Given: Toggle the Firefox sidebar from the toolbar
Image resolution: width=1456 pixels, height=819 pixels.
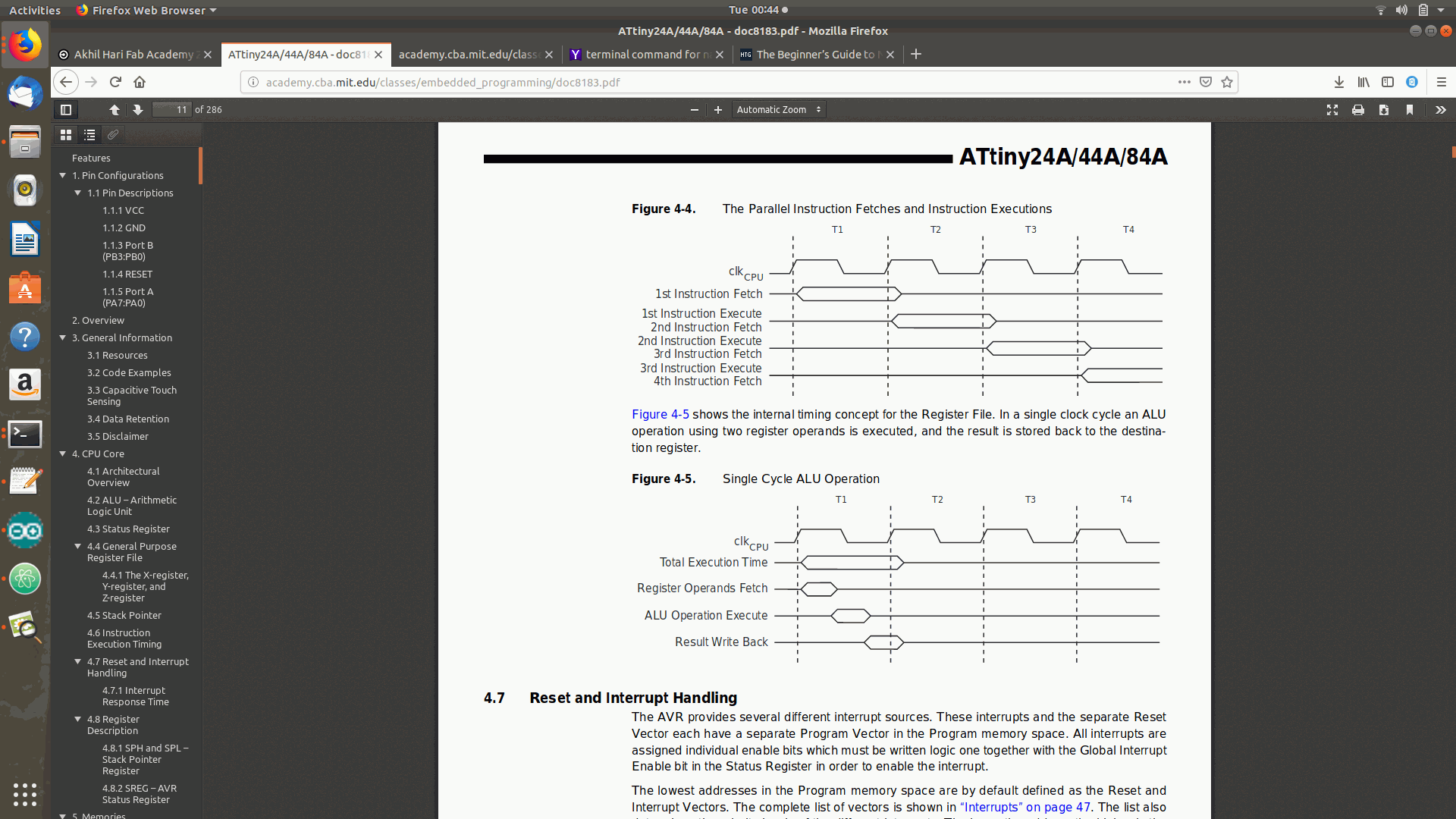Looking at the screenshot, I should coord(1389,82).
